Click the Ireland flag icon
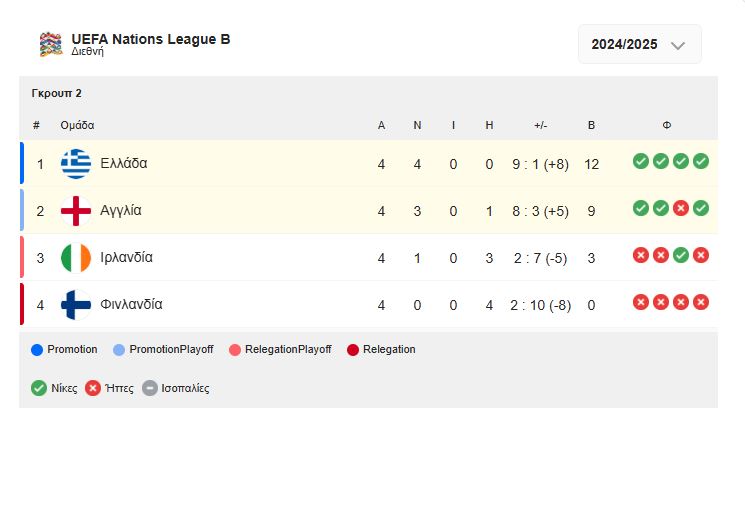The image size is (745, 514). (x=76, y=258)
